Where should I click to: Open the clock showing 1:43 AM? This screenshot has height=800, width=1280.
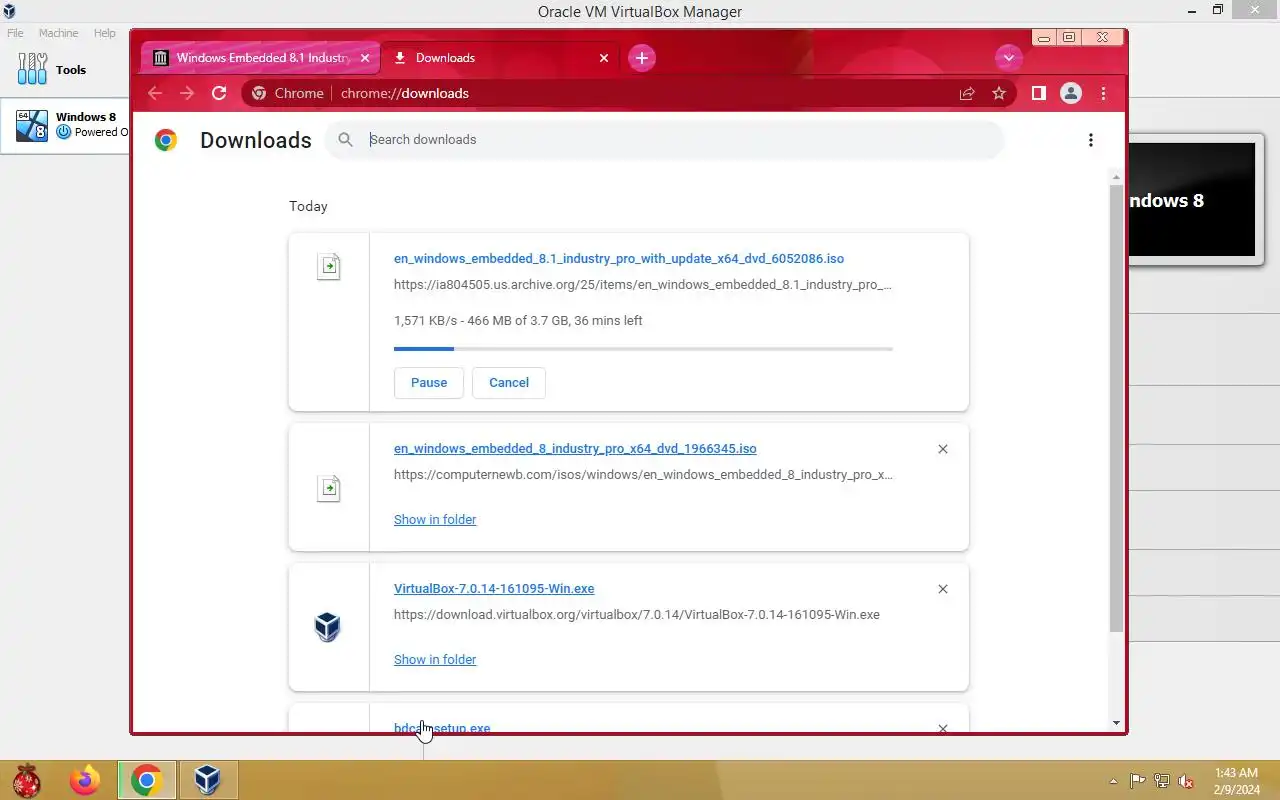pyautogui.click(x=1236, y=781)
